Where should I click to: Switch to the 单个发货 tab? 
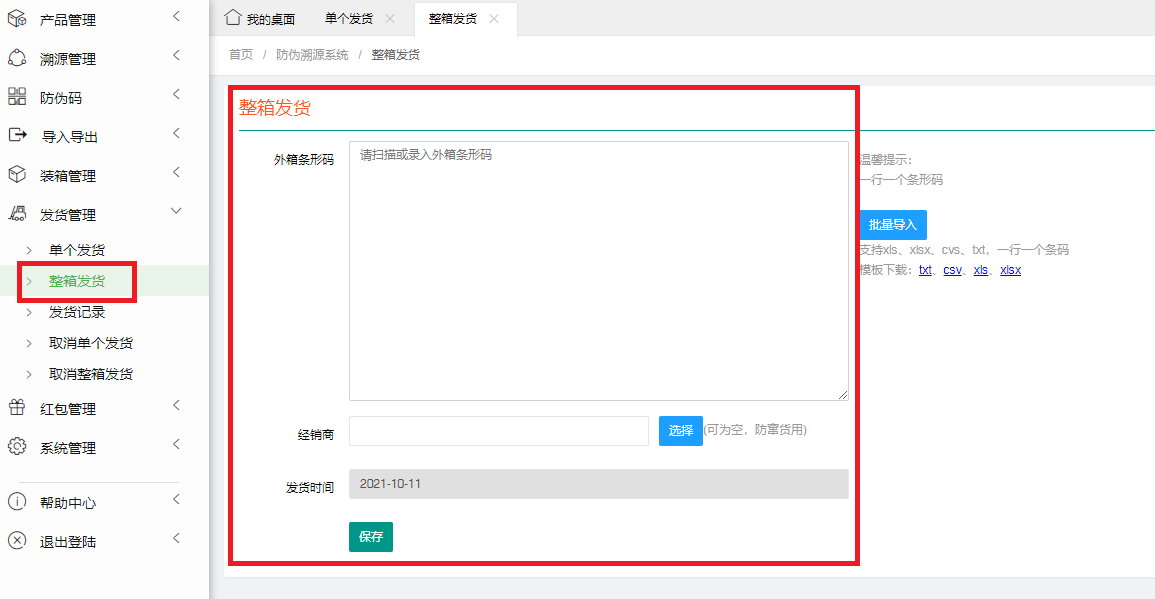click(x=349, y=19)
